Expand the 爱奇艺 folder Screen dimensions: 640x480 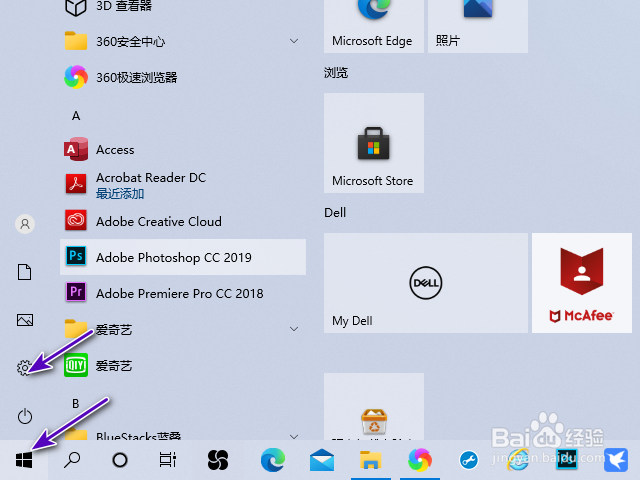click(183, 329)
